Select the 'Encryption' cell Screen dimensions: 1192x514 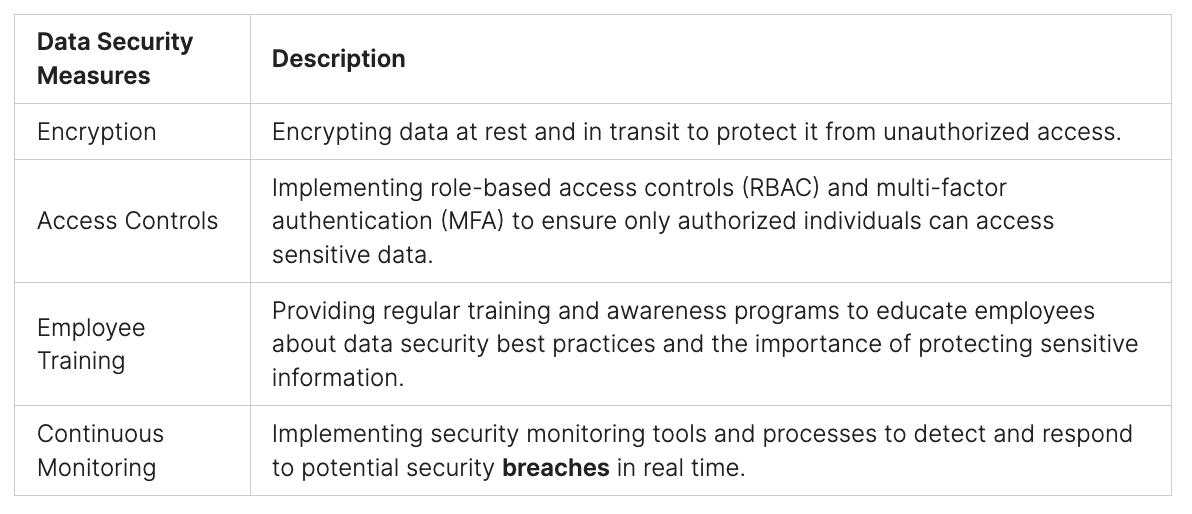pos(97,132)
